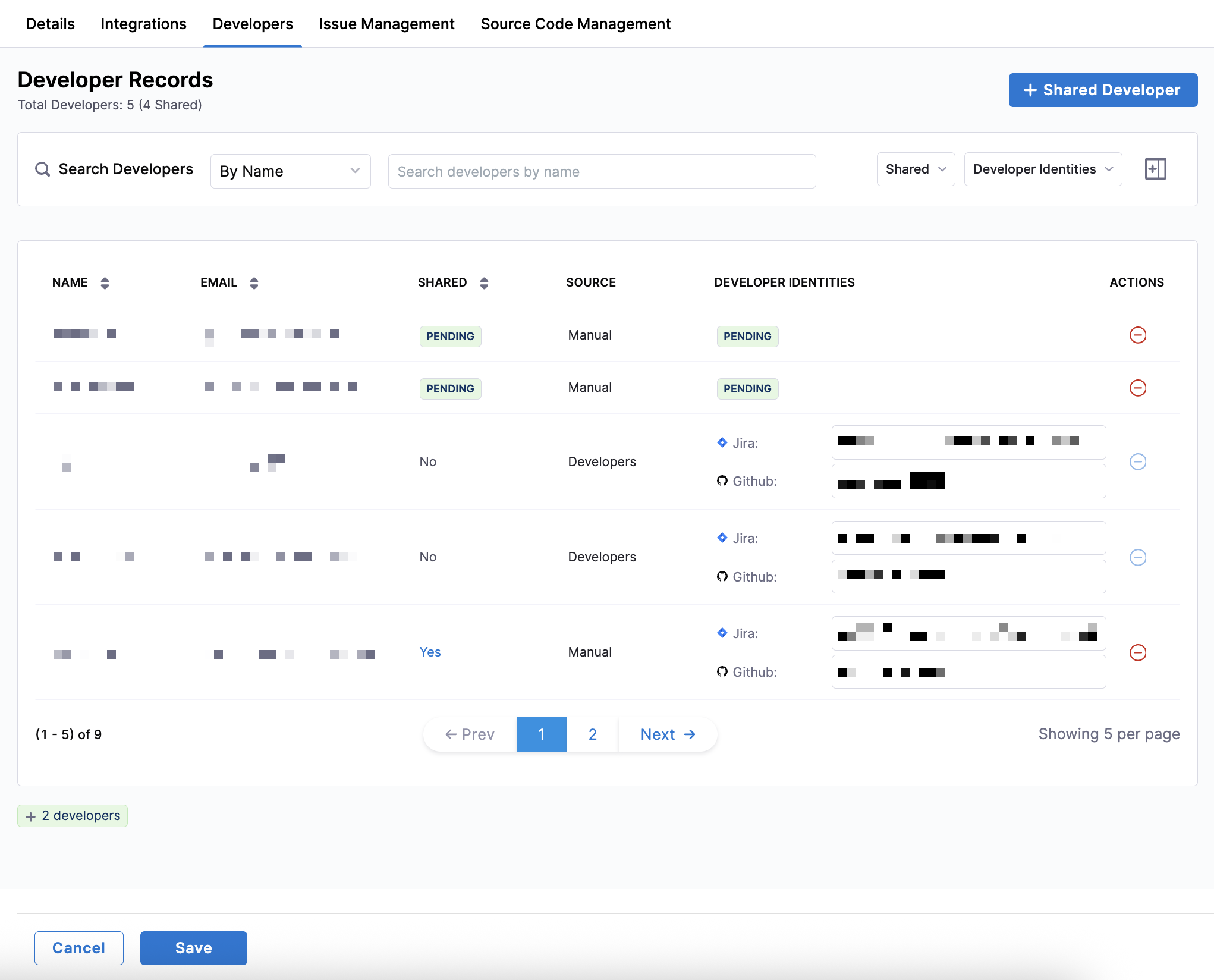The height and width of the screenshot is (980, 1214).
Task: Click the red remove icon in the shared 'Yes' row
Action: (1137, 652)
